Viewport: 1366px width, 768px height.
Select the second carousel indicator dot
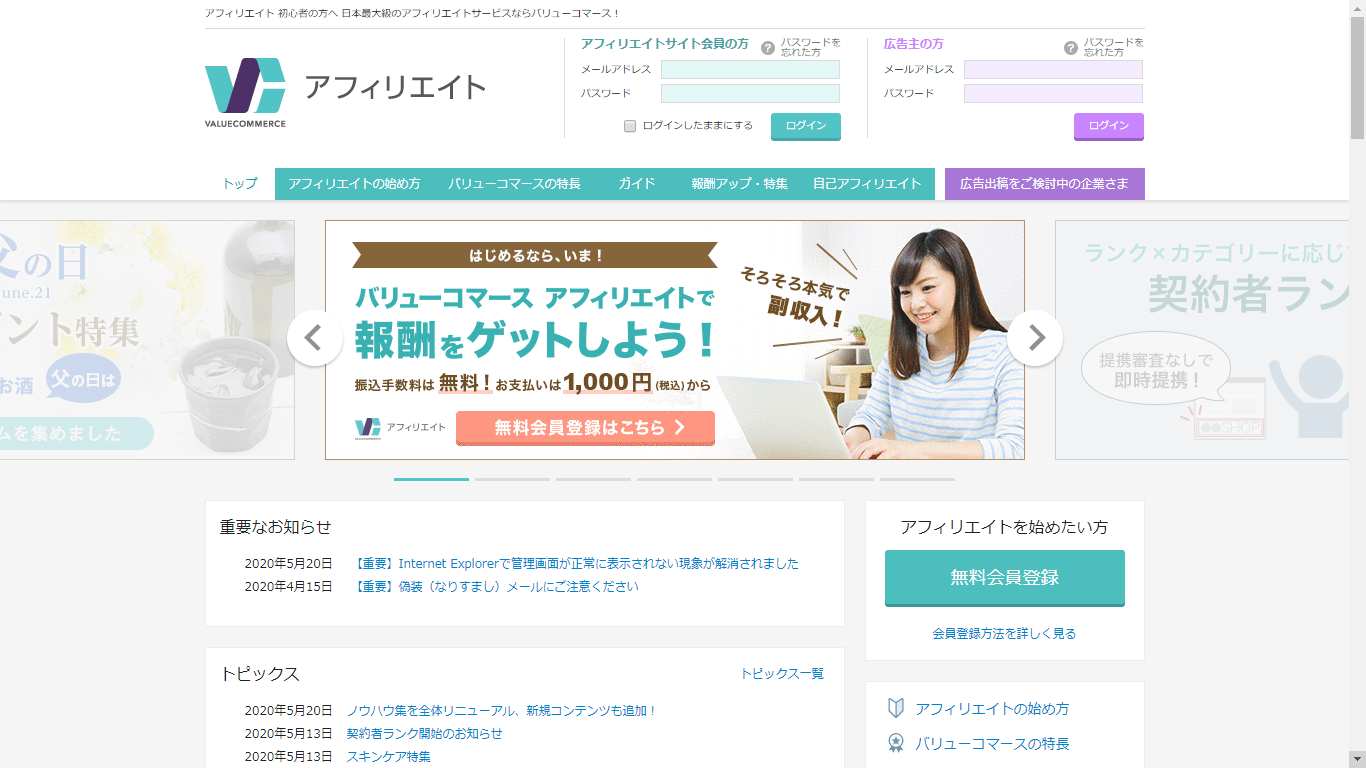point(512,479)
